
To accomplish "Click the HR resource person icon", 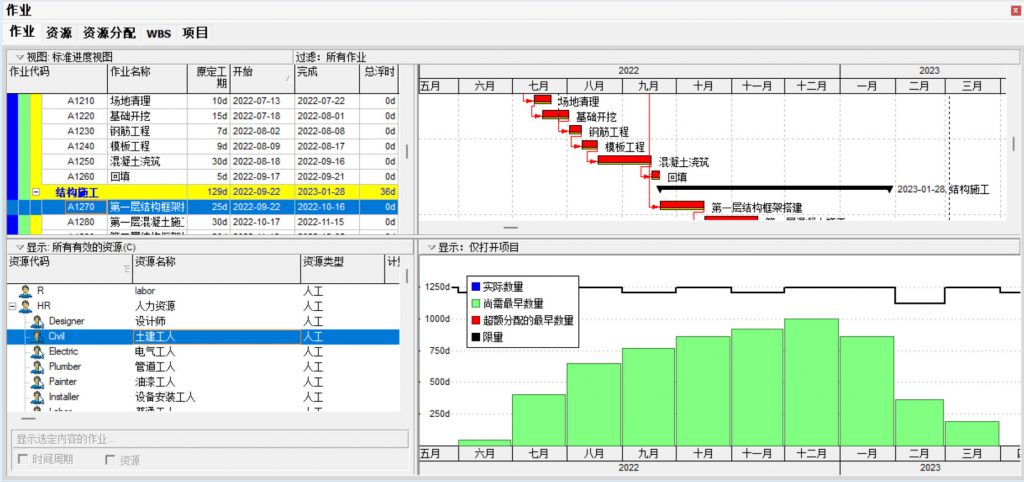I will coord(25,306).
